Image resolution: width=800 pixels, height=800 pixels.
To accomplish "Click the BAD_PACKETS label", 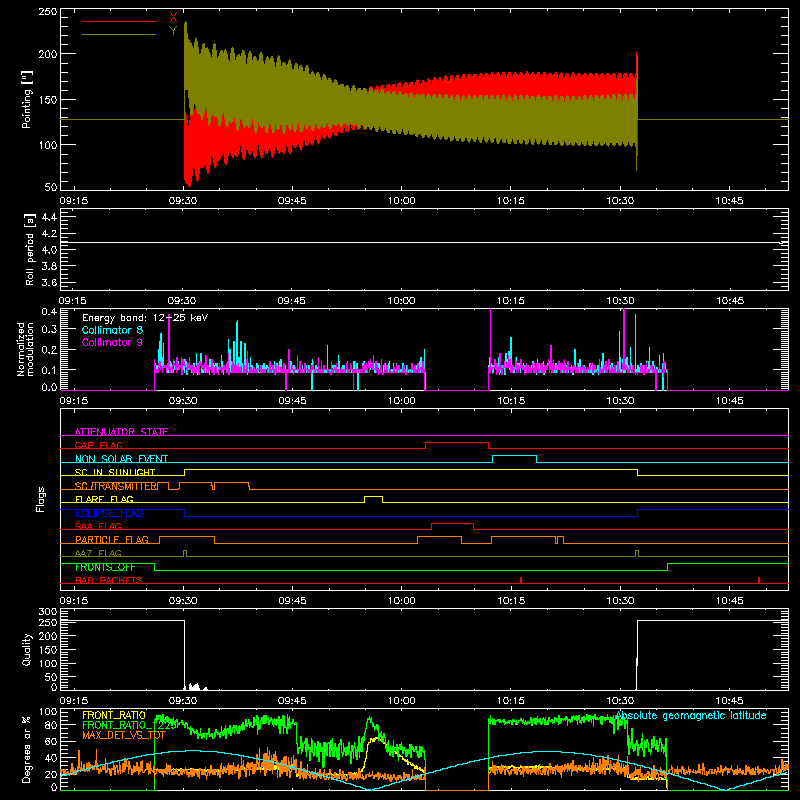I will coord(109,580).
